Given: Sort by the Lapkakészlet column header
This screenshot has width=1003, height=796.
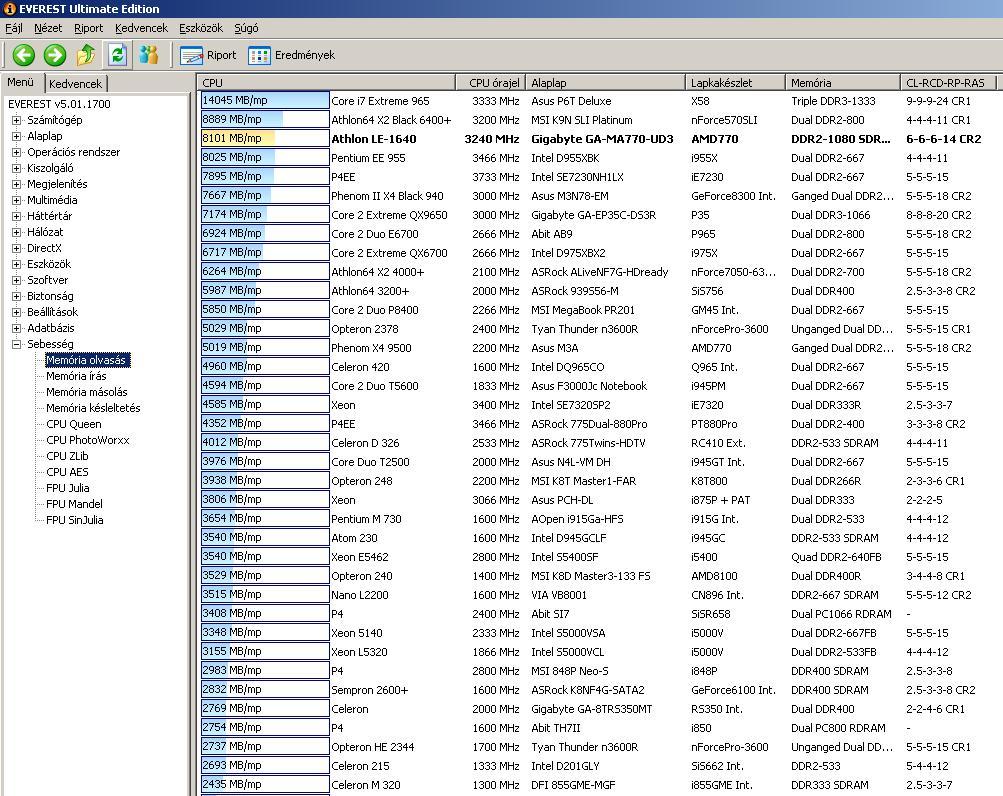Looking at the screenshot, I should coord(735,83).
